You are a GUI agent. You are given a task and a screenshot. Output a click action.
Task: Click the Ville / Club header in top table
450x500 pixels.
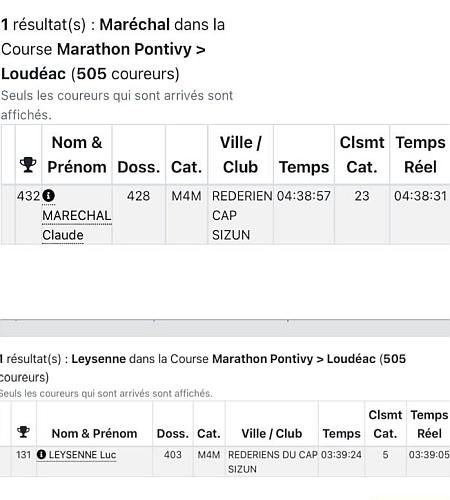click(240, 155)
